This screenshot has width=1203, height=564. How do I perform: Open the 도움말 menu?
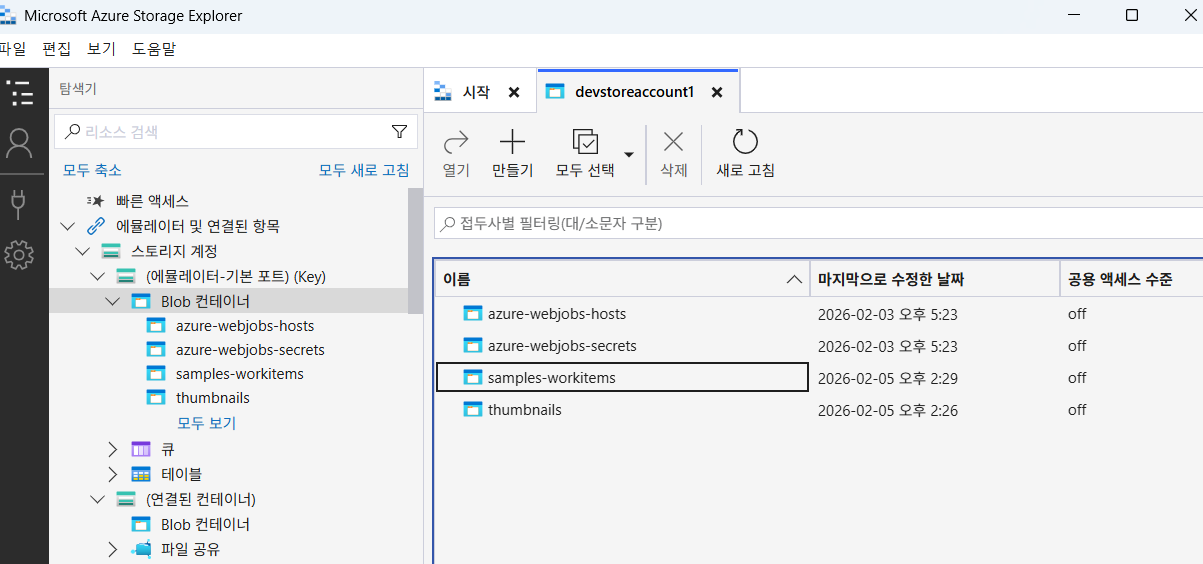[x=153, y=49]
